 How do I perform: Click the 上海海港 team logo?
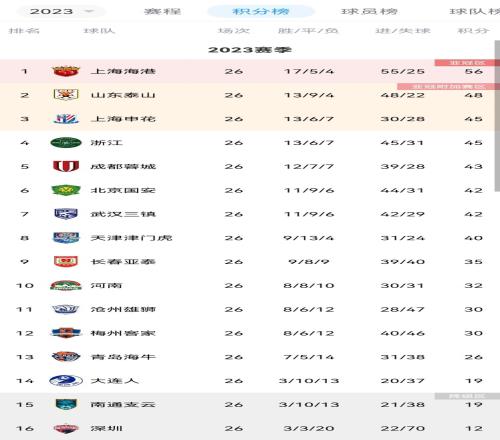(66, 71)
